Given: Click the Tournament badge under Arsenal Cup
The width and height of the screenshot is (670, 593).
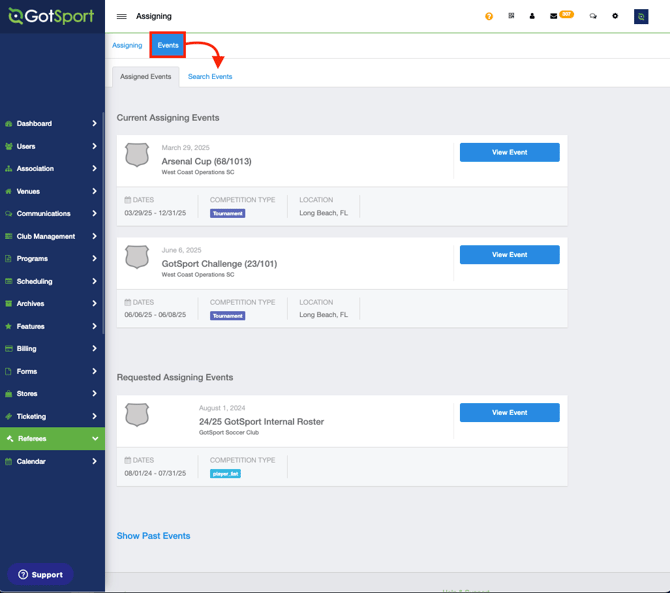Looking at the screenshot, I should [x=227, y=213].
